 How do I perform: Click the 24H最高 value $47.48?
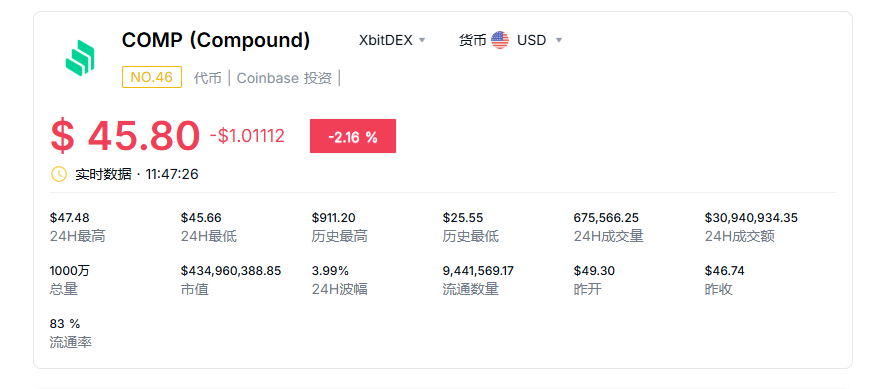69,218
